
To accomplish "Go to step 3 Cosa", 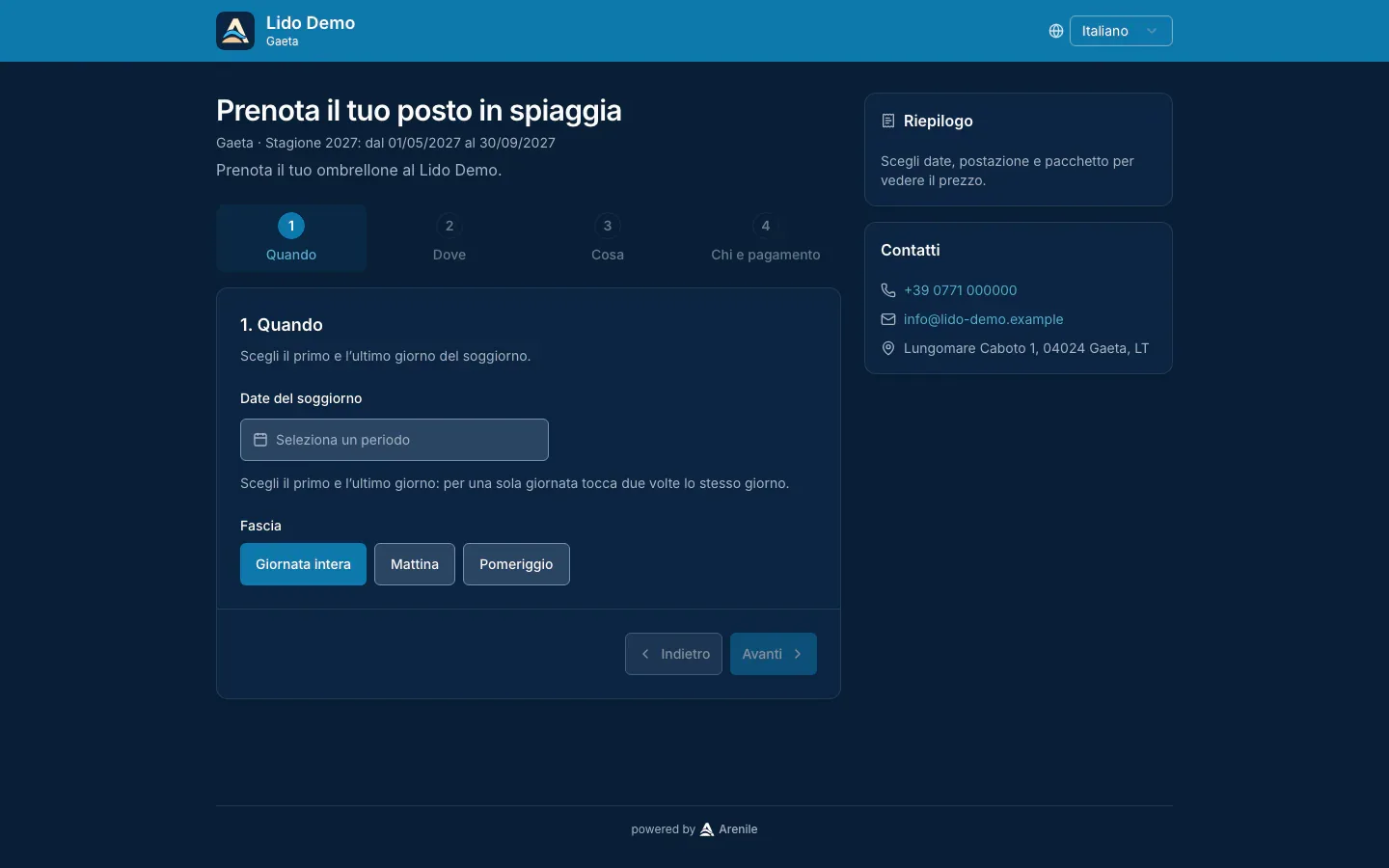I will [608, 238].
